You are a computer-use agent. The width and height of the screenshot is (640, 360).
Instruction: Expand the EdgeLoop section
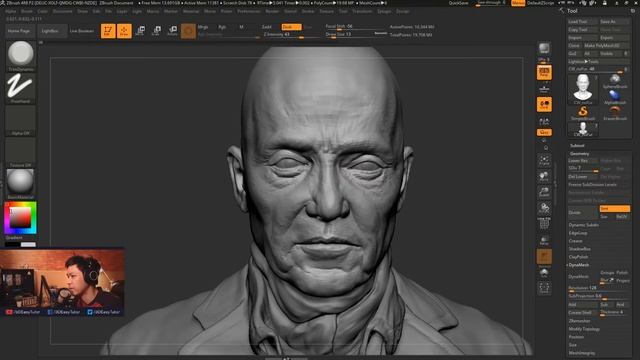tap(577, 233)
